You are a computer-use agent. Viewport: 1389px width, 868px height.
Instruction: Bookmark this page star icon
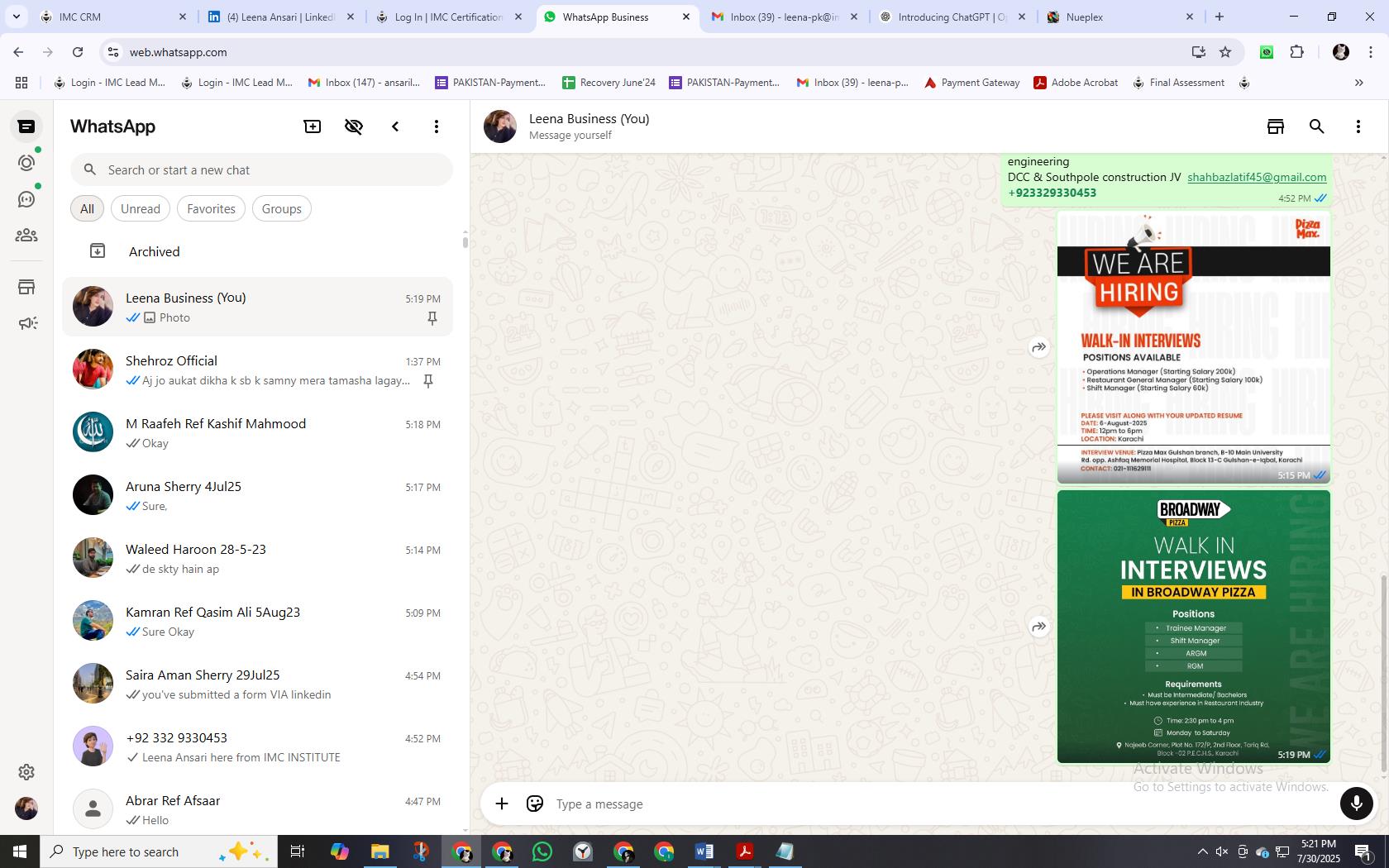point(1225,52)
